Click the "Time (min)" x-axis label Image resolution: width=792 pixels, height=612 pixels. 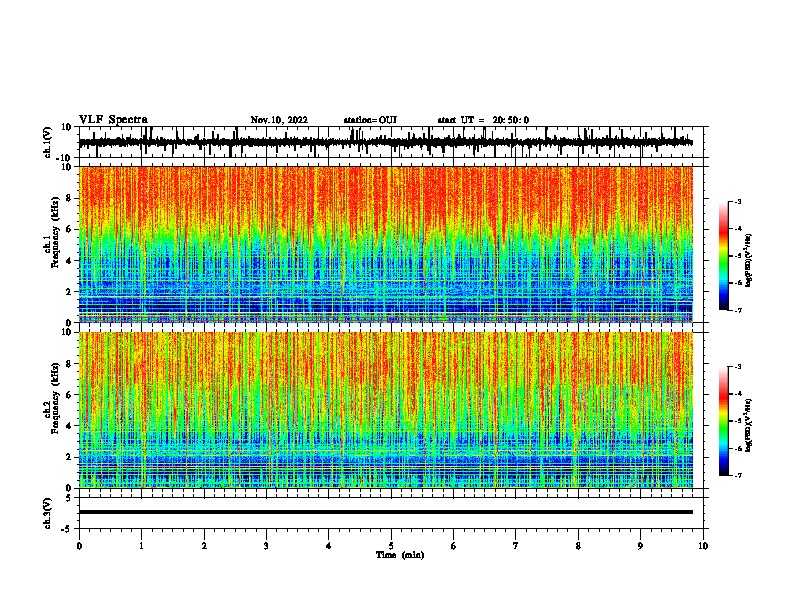tap(400, 555)
